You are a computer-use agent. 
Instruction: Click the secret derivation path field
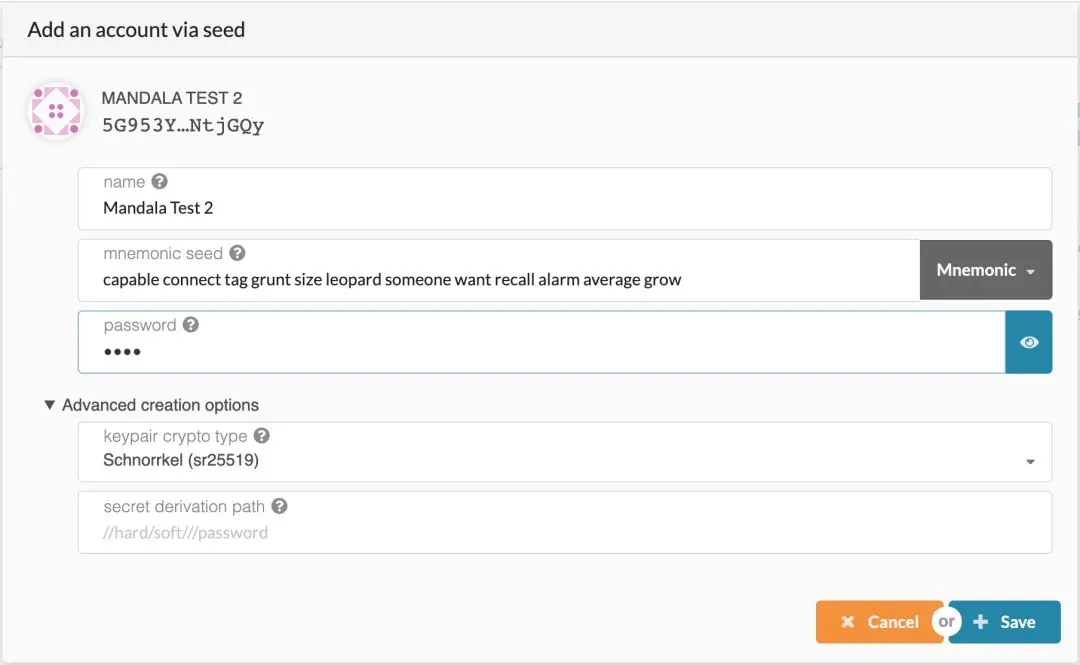click(x=565, y=532)
